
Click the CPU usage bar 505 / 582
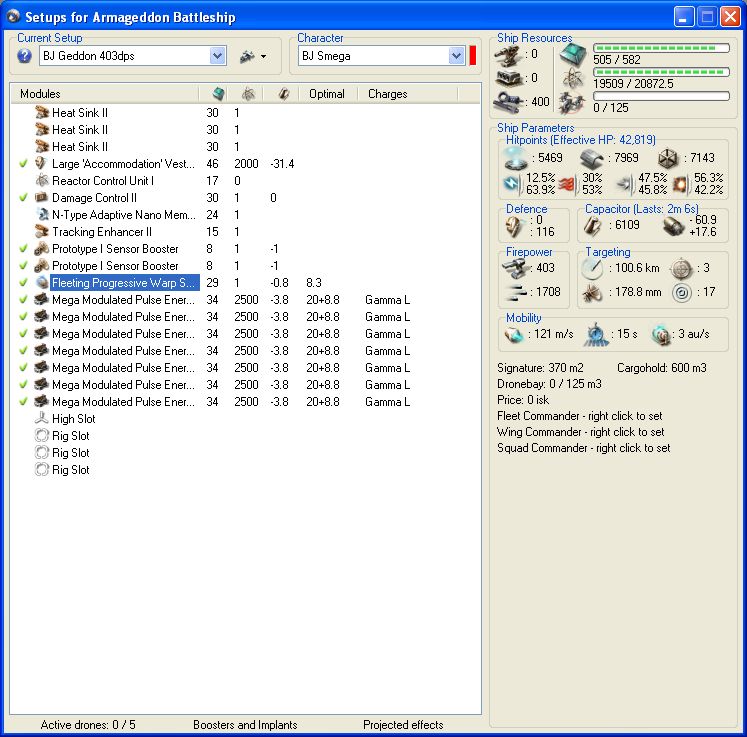661,48
